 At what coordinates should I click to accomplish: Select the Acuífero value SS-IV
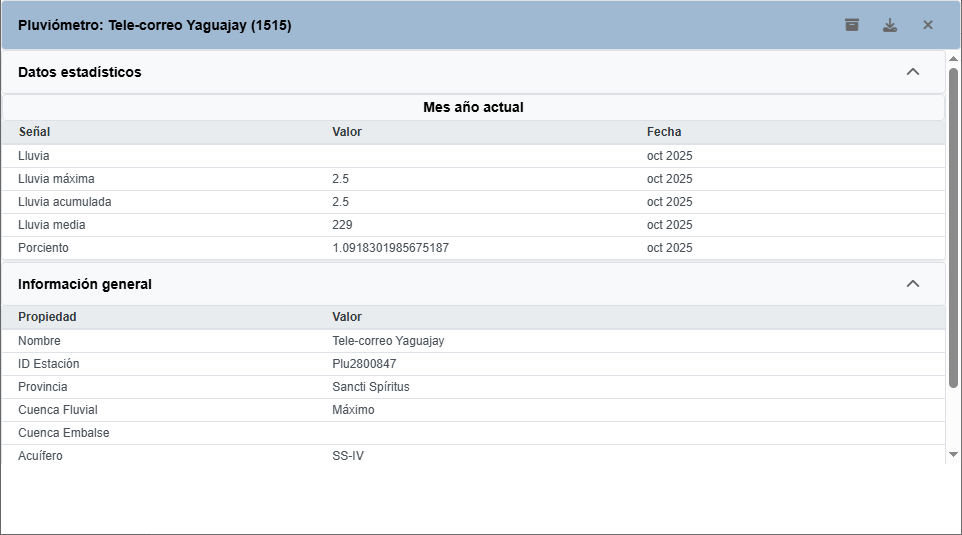(x=348, y=456)
